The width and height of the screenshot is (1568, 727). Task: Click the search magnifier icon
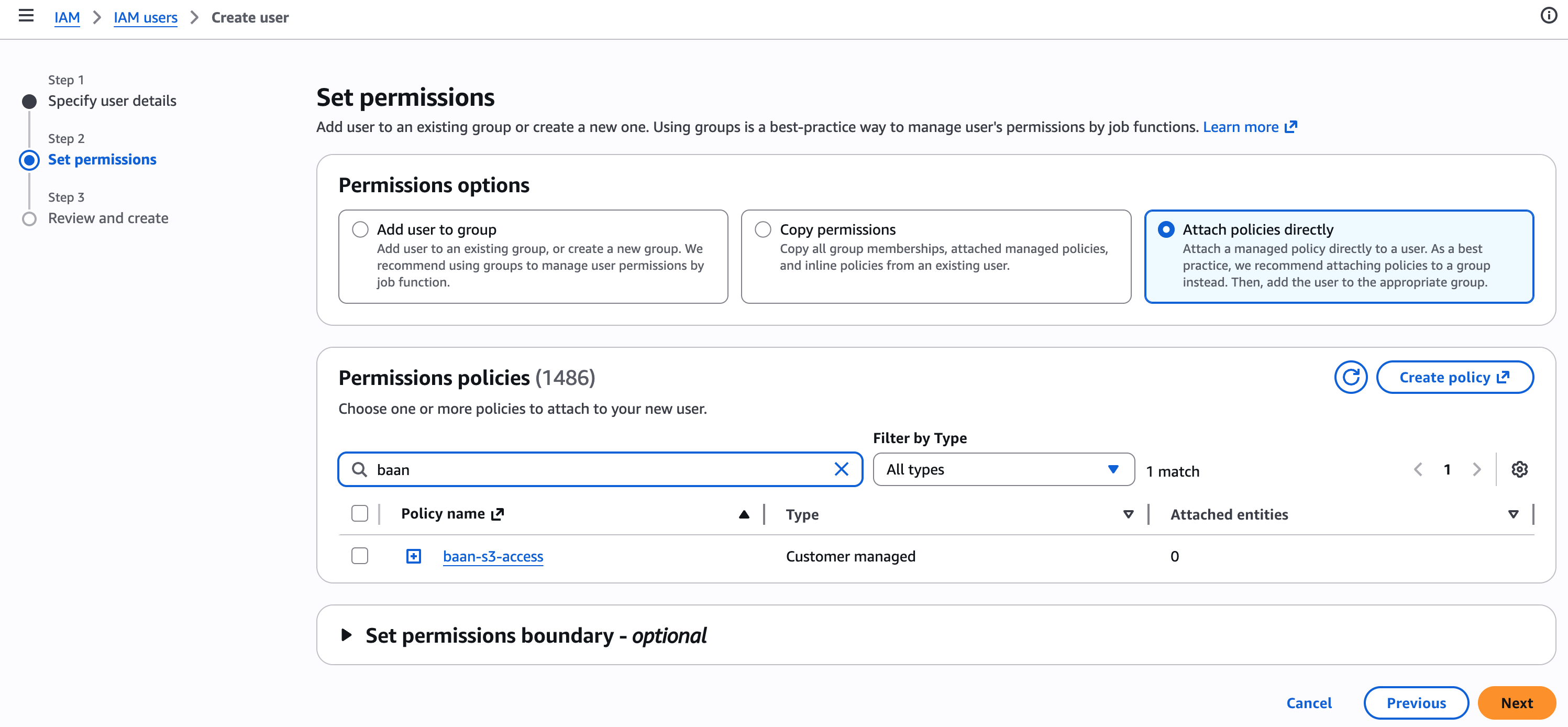click(x=359, y=469)
